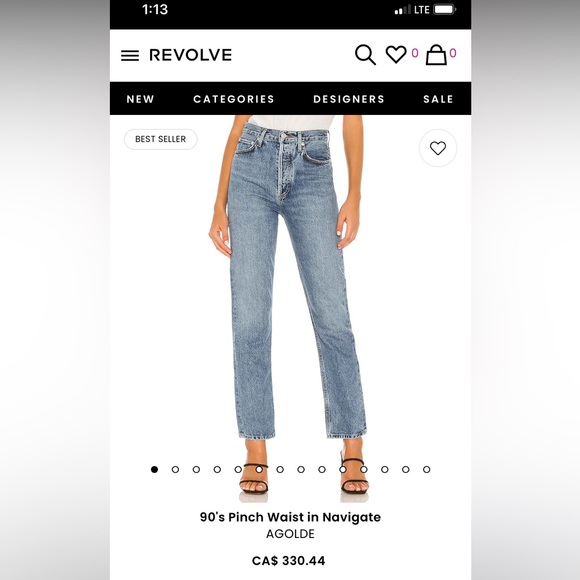Click the 90's Pinch Waist product title
The image size is (580, 580).
[290, 517]
